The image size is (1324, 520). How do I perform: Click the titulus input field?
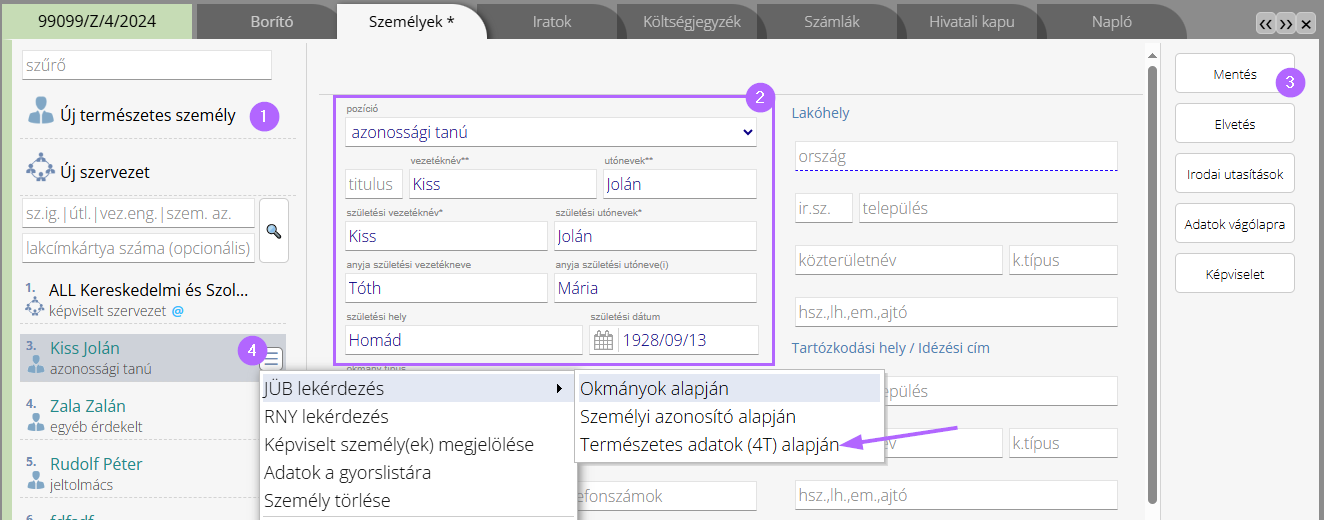(x=374, y=184)
